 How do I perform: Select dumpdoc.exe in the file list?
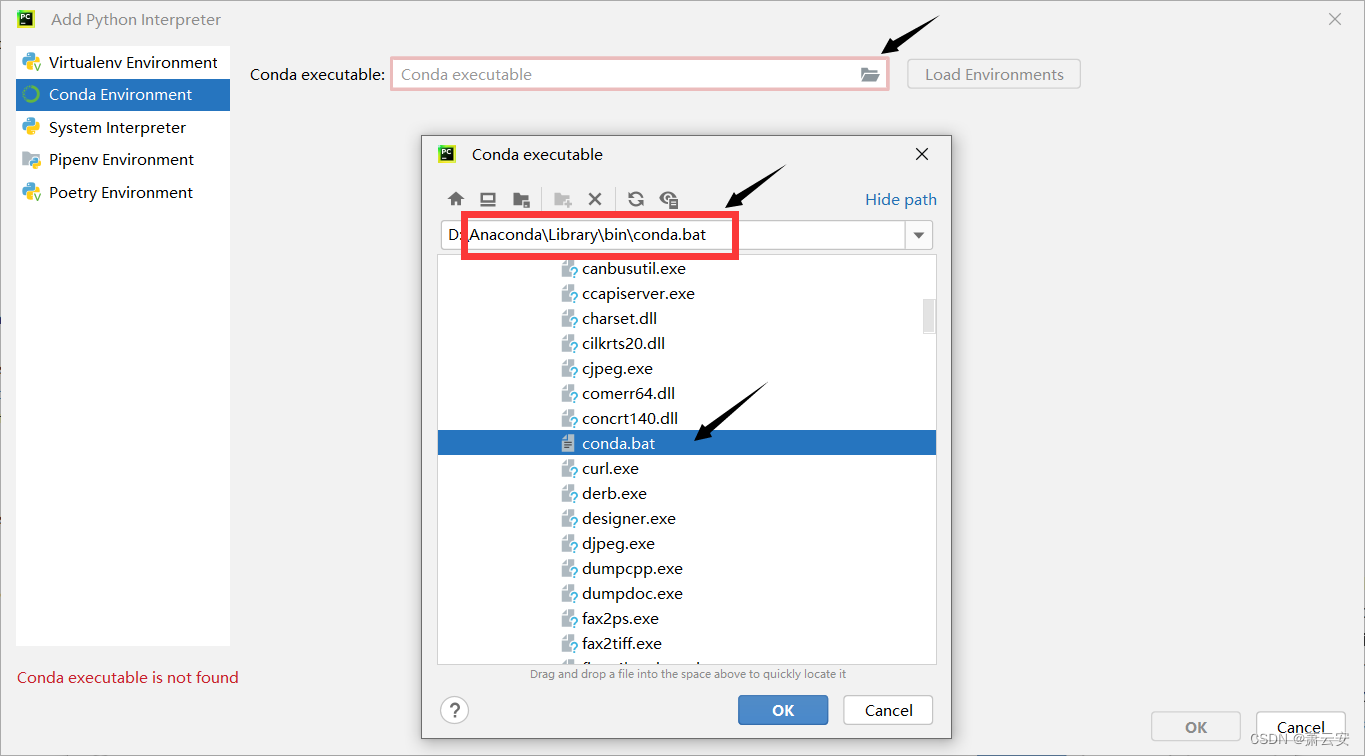click(686, 593)
